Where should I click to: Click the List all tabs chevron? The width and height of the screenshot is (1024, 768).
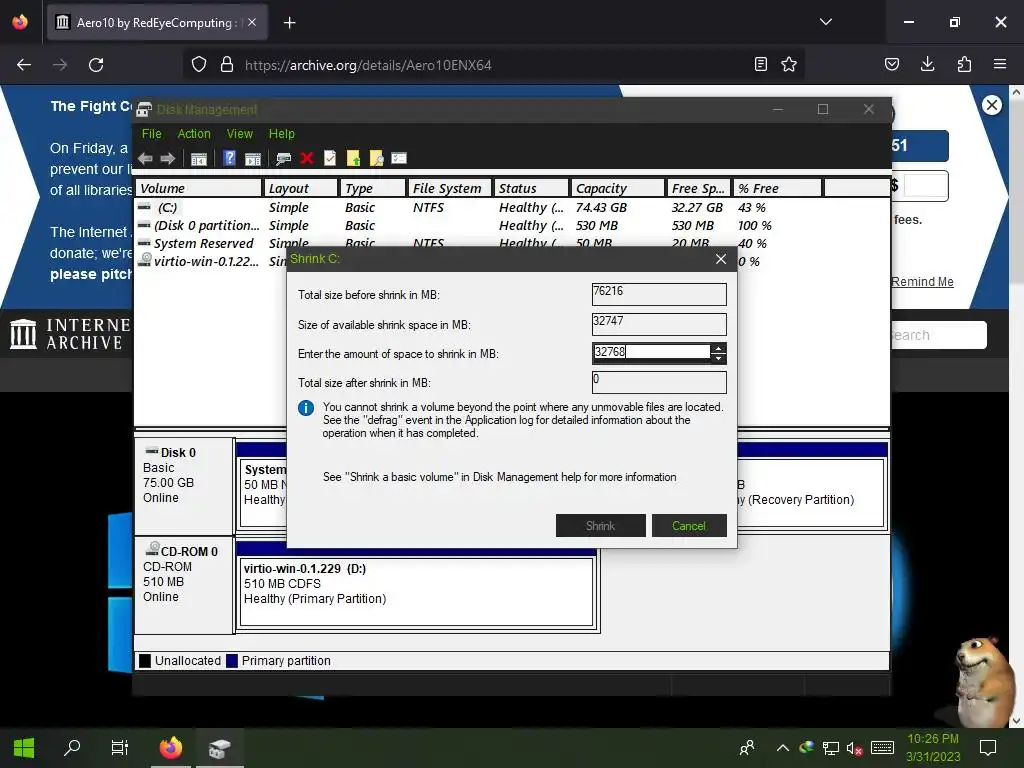click(825, 22)
